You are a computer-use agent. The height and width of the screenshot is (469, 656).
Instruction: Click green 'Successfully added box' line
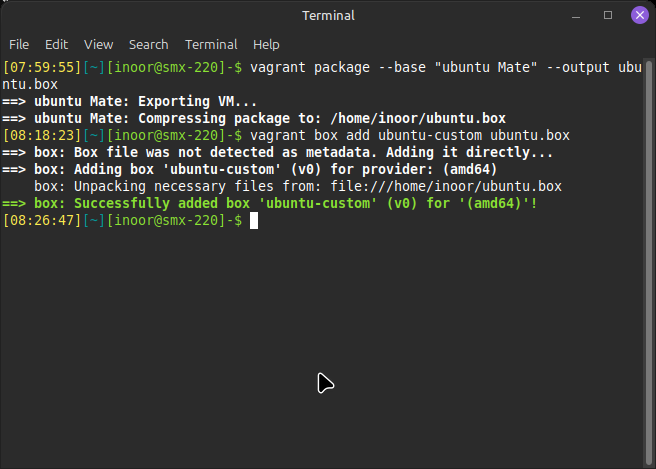point(270,204)
